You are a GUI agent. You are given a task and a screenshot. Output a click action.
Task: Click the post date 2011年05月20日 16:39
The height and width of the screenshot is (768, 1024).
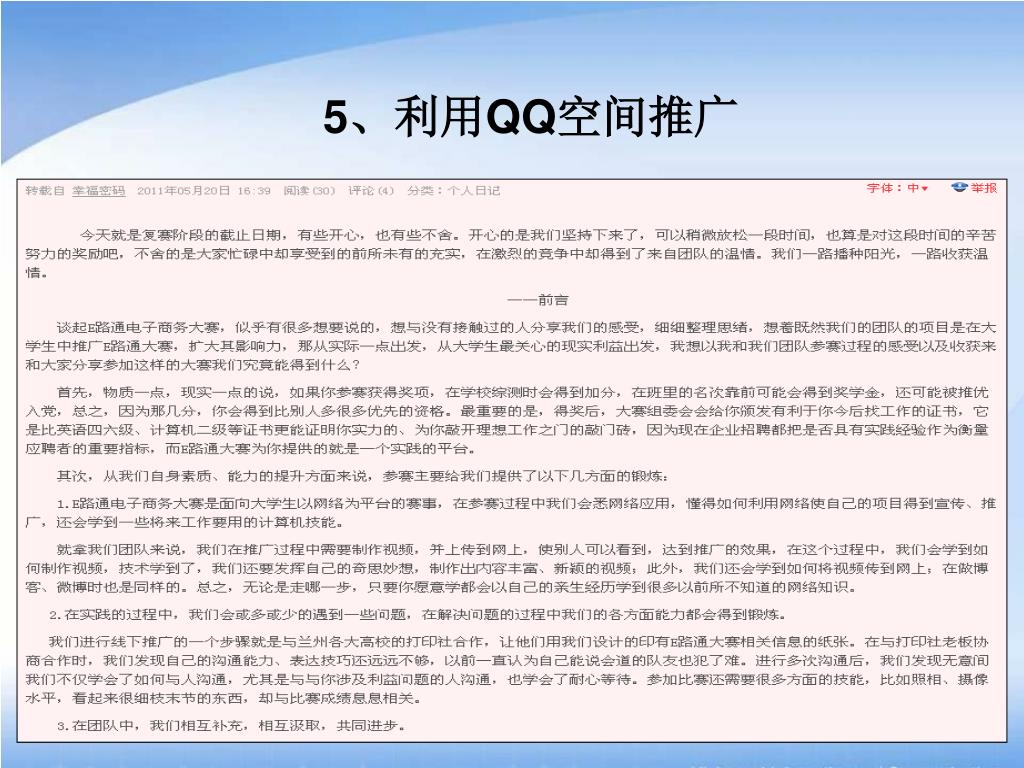point(204,191)
